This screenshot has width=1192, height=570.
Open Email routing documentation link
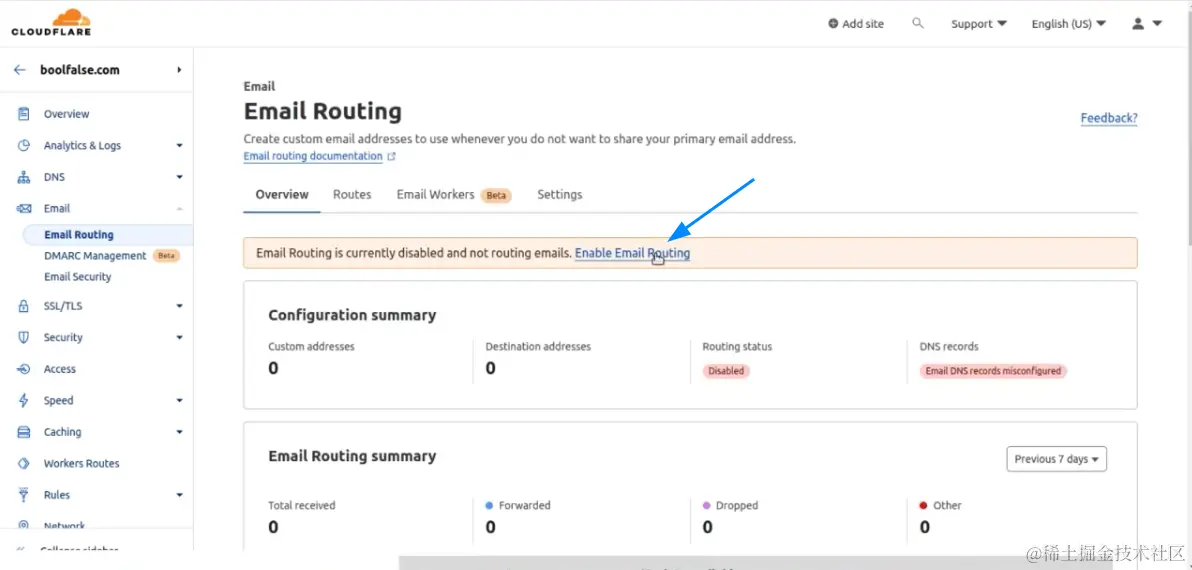tap(312, 156)
